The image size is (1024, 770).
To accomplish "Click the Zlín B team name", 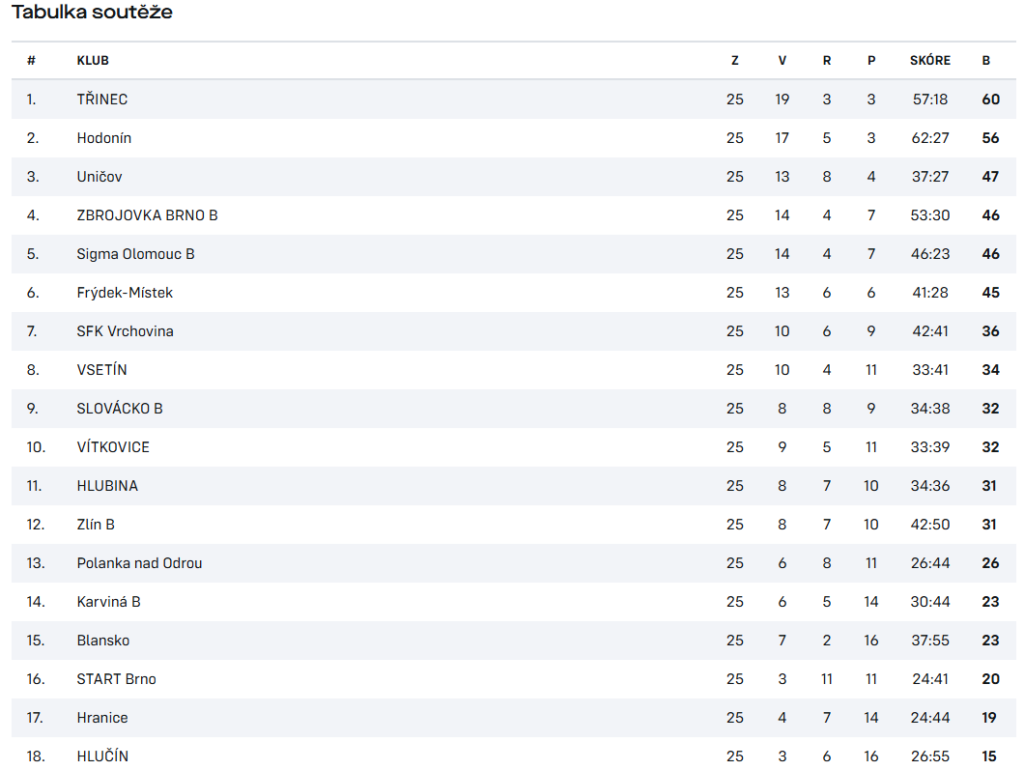I will 95,524.
